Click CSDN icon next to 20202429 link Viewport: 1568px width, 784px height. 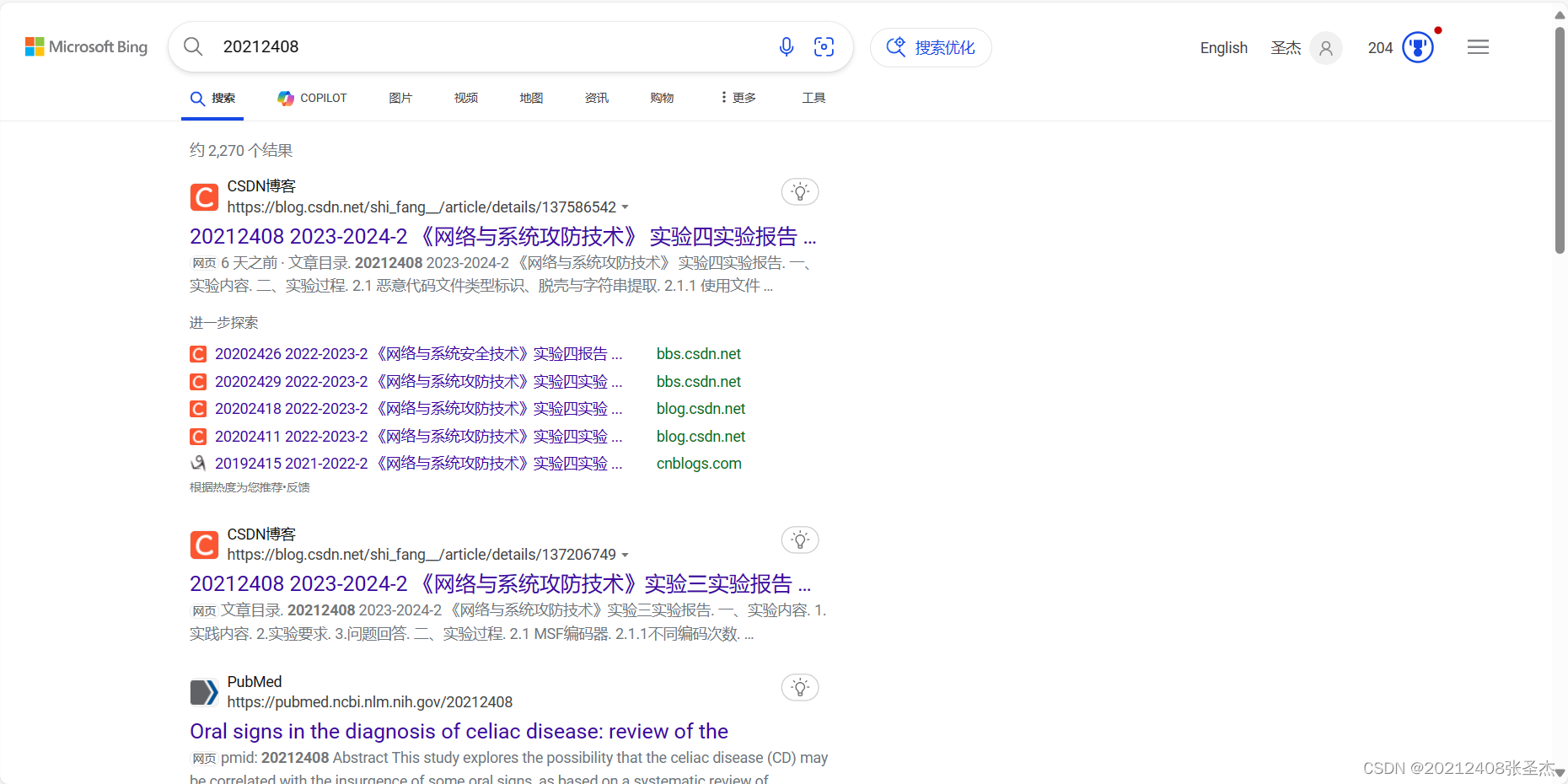tap(198, 382)
